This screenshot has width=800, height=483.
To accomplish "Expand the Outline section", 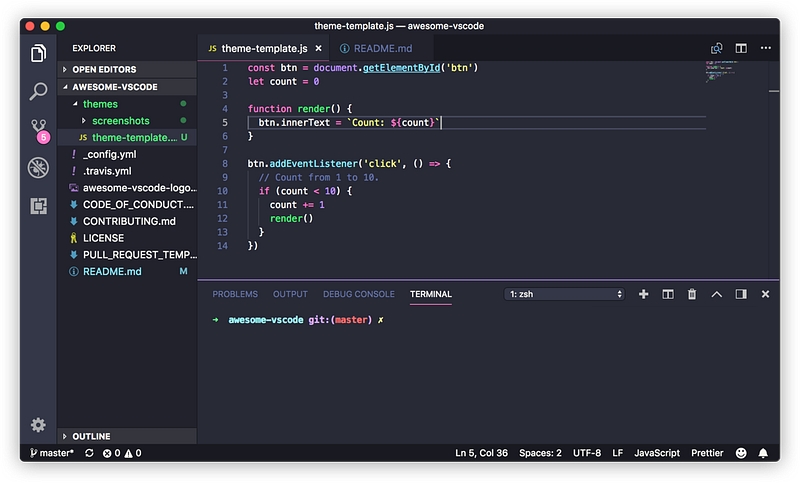I will point(91,436).
